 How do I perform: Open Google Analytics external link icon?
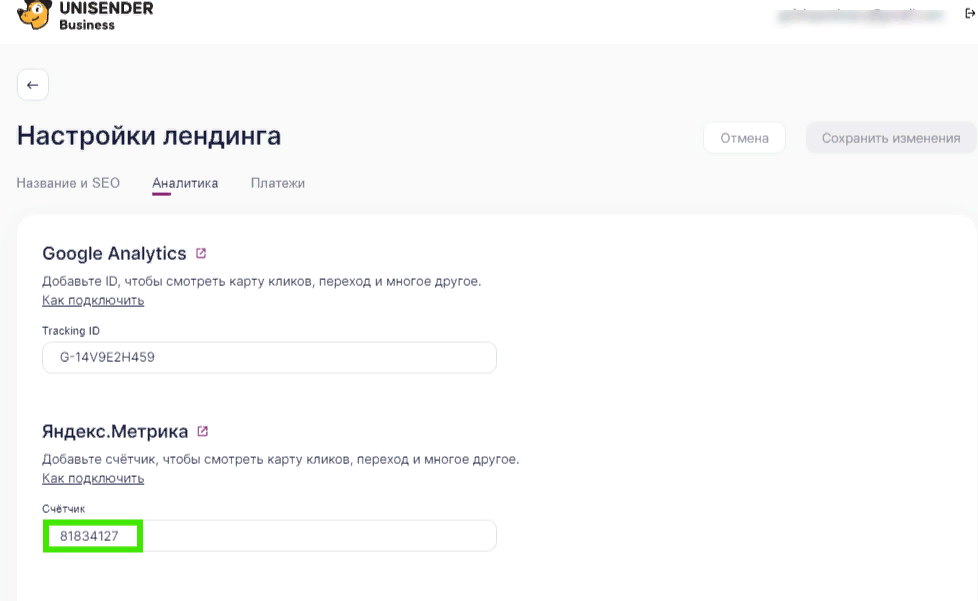pyautogui.click(x=201, y=253)
